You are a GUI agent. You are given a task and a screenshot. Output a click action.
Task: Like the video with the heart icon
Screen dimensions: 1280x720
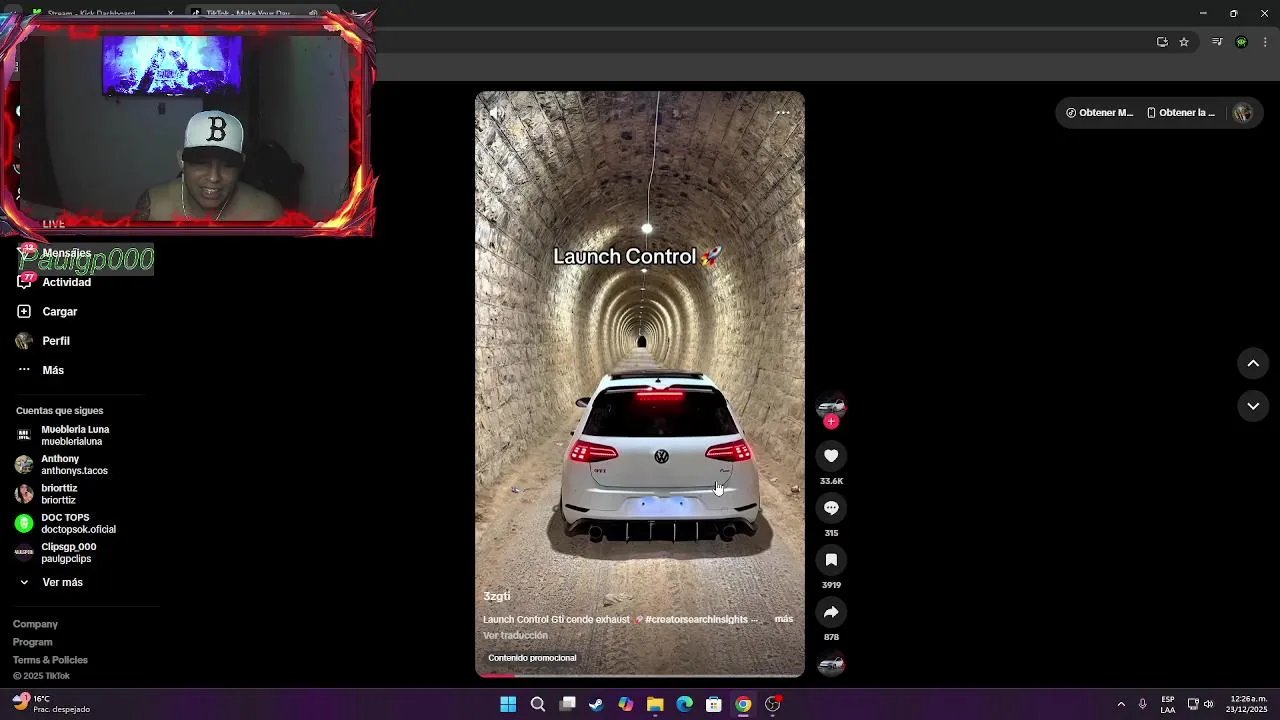(x=831, y=456)
